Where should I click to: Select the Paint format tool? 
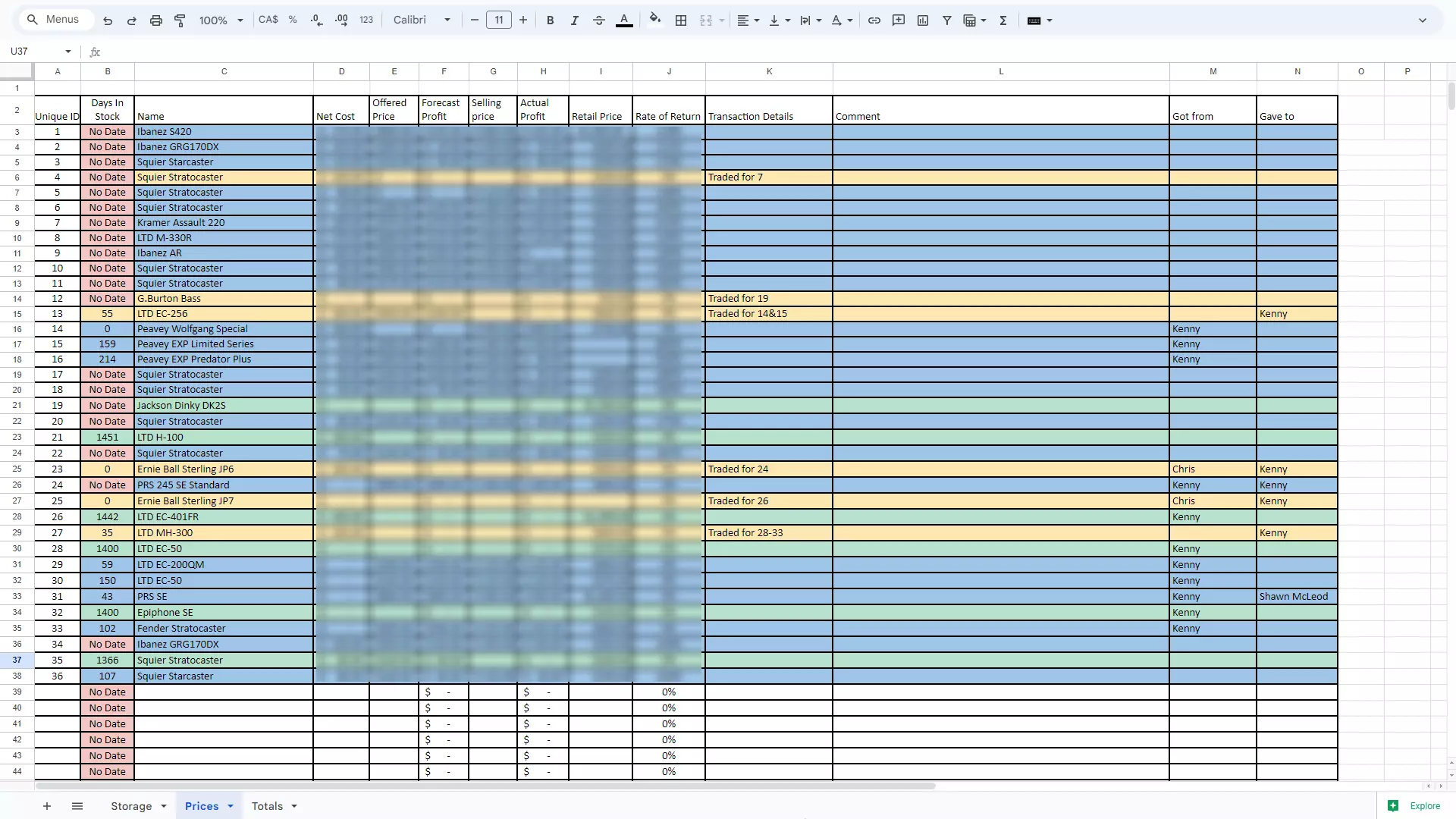pyautogui.click(x=180, y=20)
